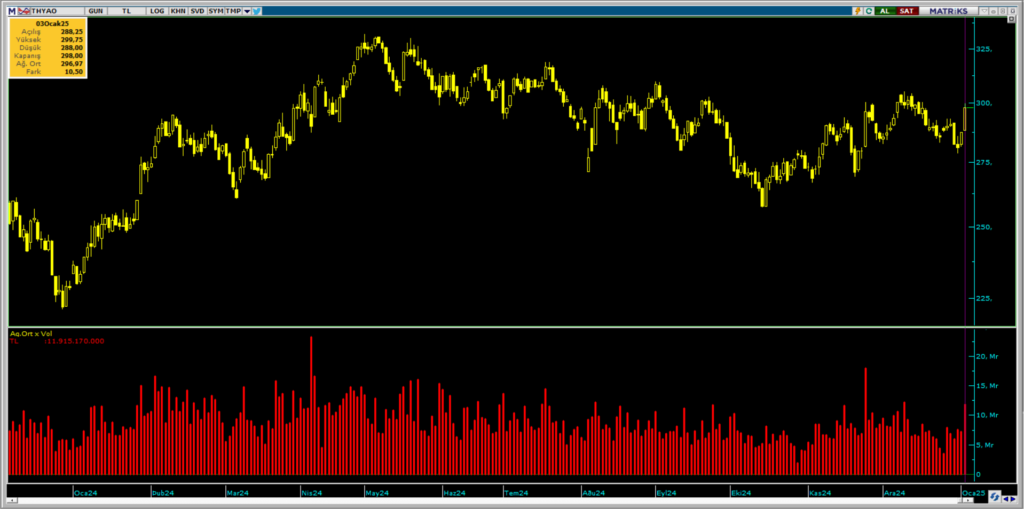Toggle the KHN option in toolbar
The image size is (1024, 509).
click(x=177, y=10)
